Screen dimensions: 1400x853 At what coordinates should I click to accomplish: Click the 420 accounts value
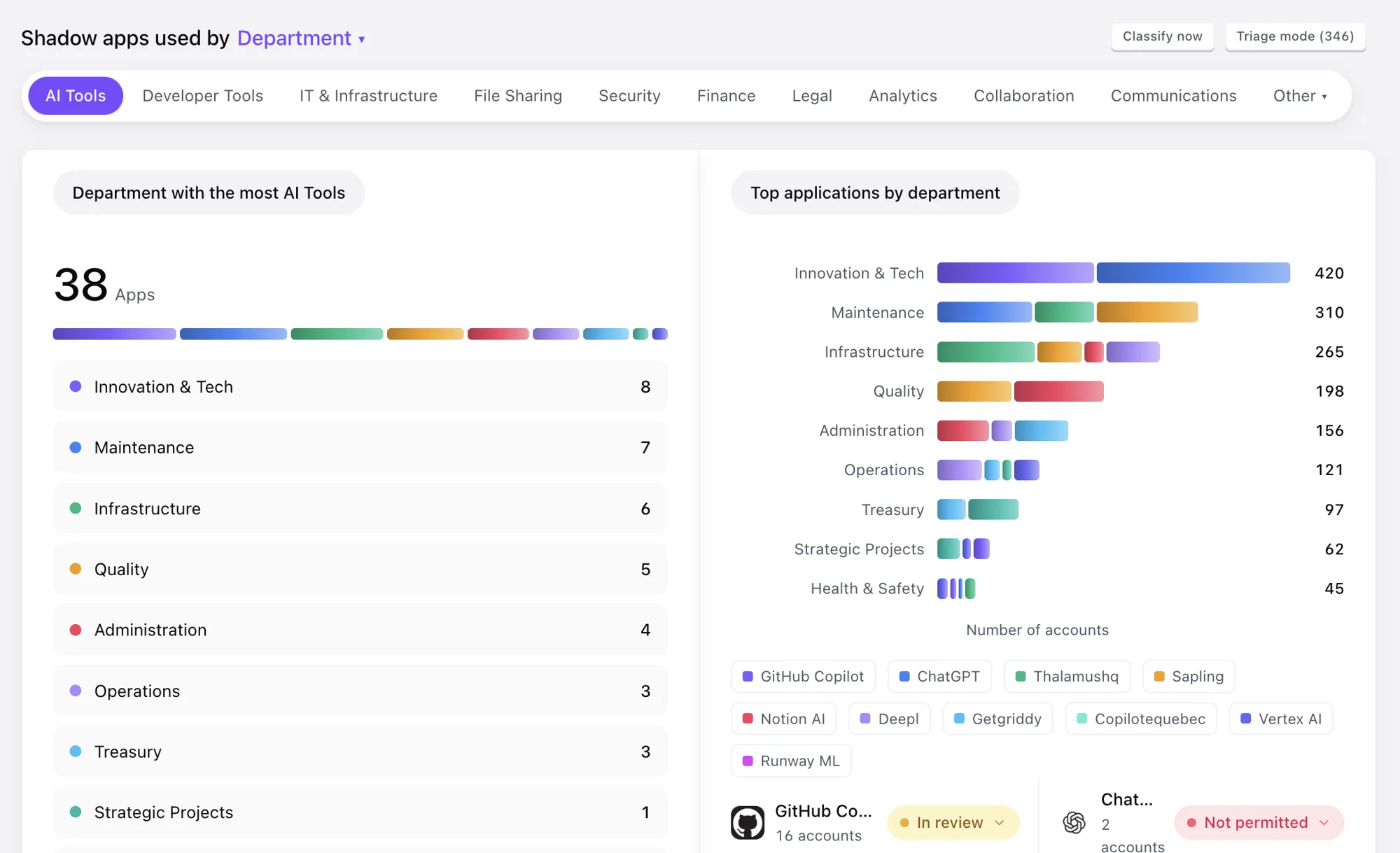(x=1329, y=273)
